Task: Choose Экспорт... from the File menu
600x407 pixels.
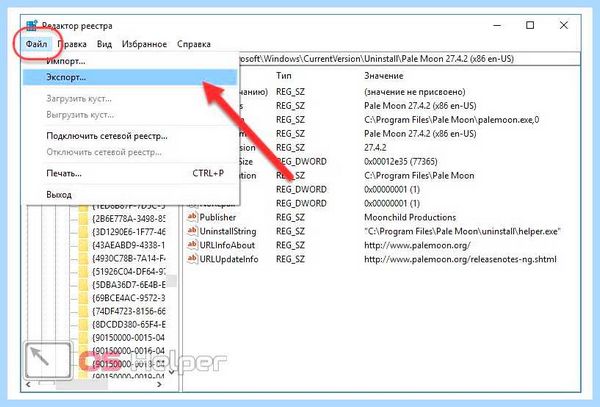Action: [130, 77]
